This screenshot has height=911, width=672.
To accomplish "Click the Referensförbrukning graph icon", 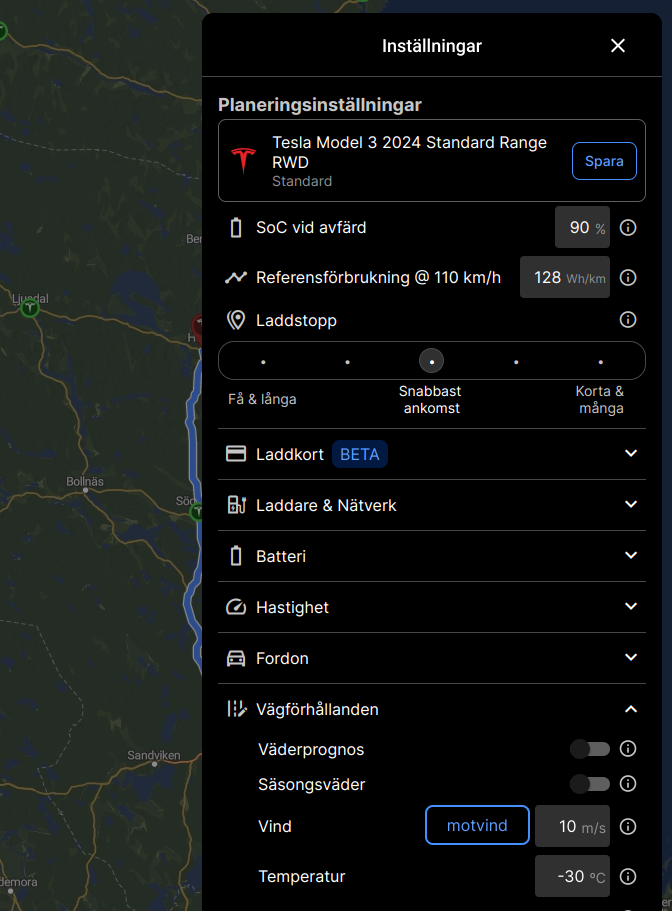I will coord(236,277).
